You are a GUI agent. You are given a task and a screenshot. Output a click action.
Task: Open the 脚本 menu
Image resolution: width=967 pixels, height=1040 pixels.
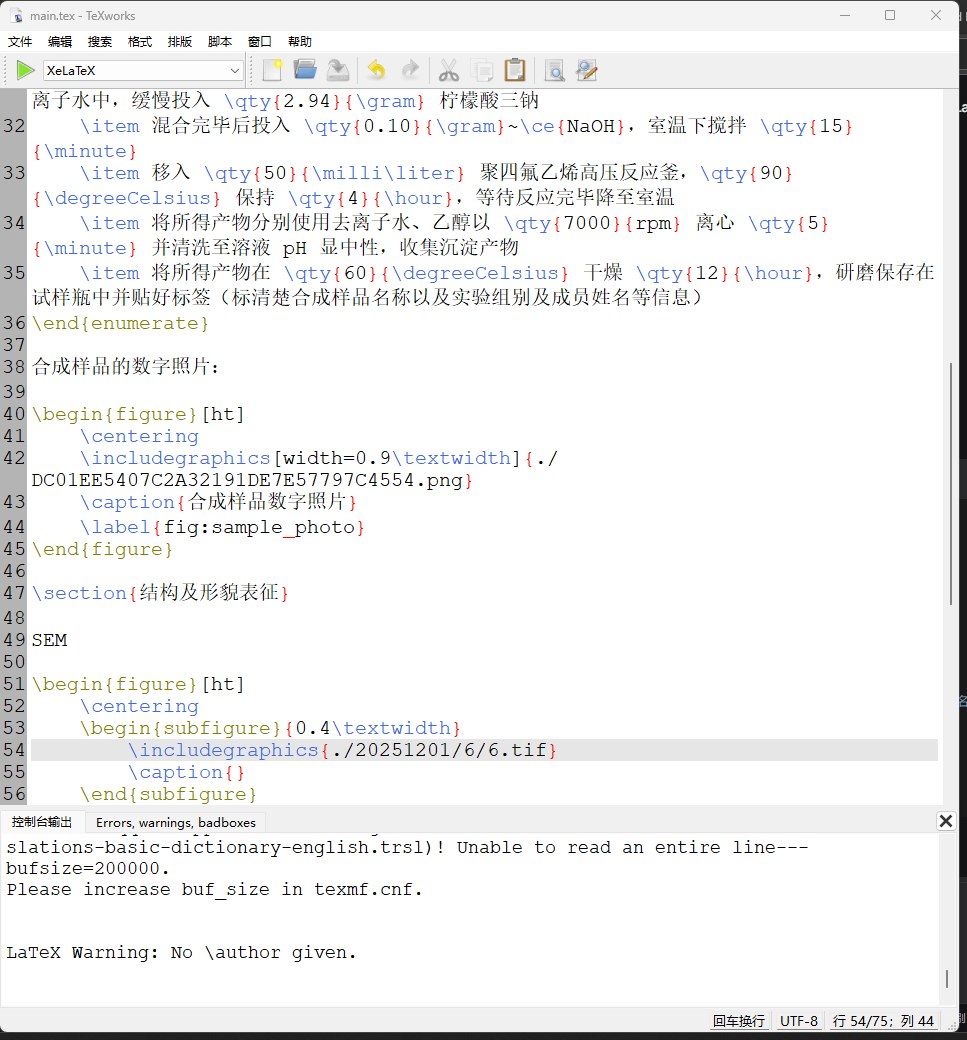[x=220, y=42]
